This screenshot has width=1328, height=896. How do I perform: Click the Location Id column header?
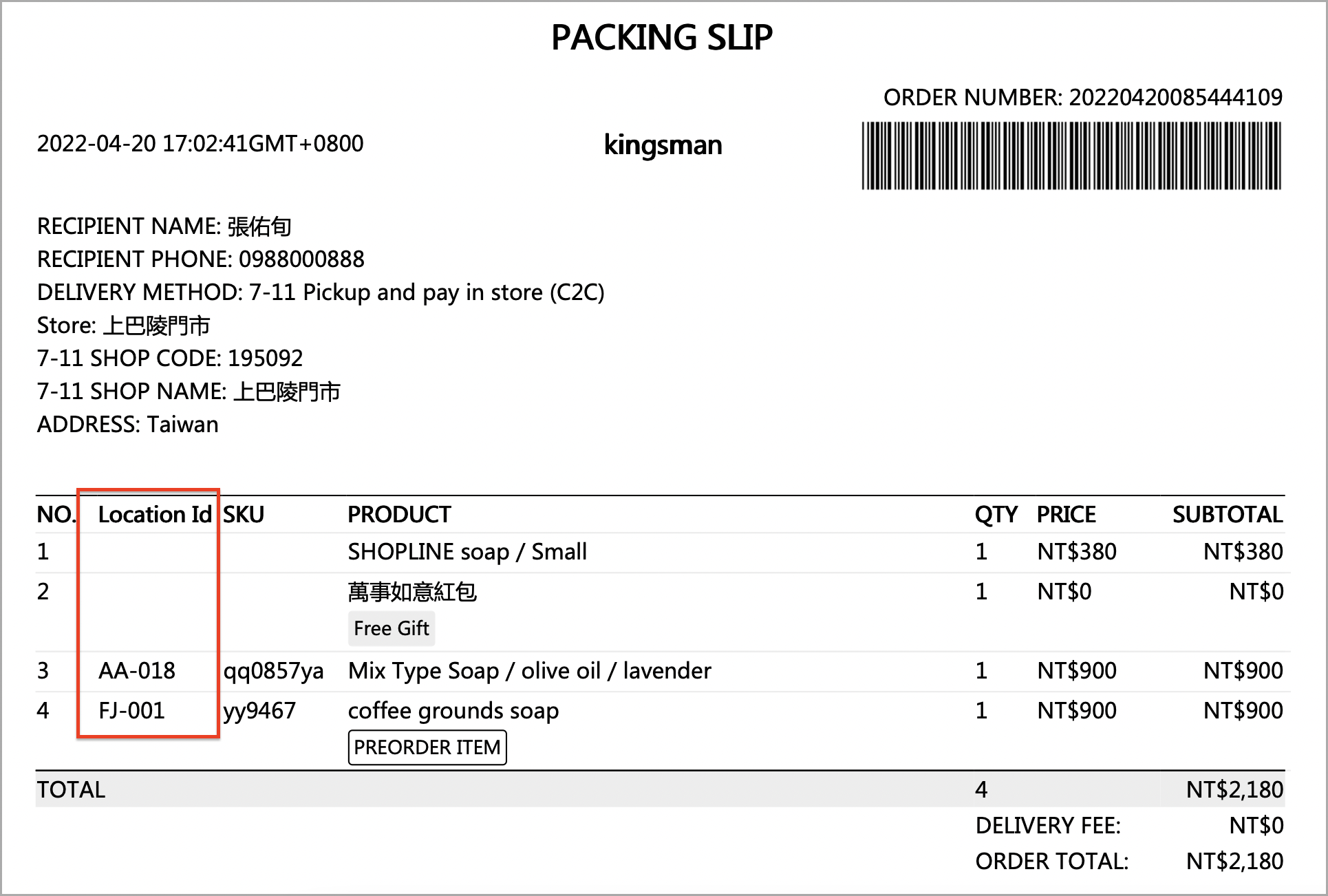(x=155, y=515)
